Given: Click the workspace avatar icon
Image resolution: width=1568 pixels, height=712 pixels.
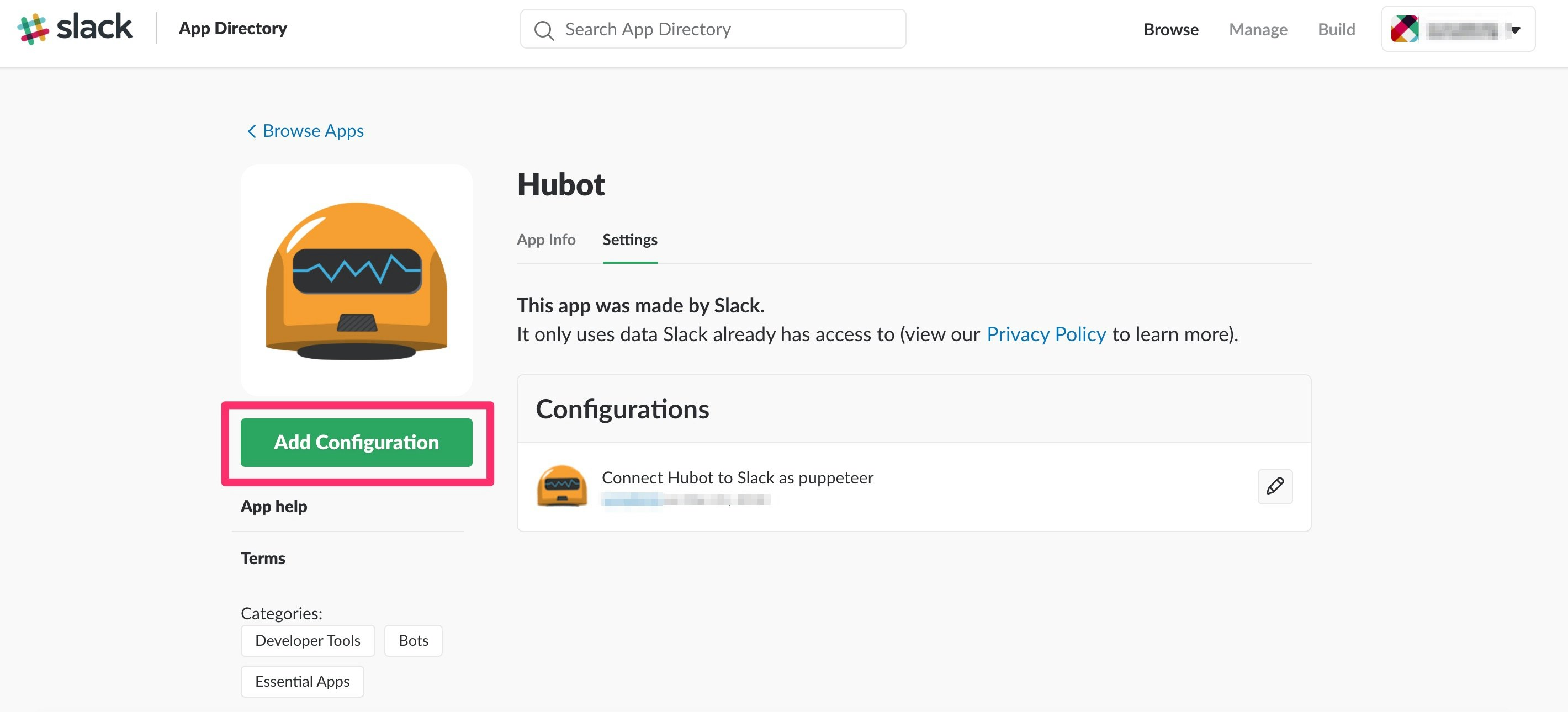Looking at the screenshot, I should pos(1404,29).
